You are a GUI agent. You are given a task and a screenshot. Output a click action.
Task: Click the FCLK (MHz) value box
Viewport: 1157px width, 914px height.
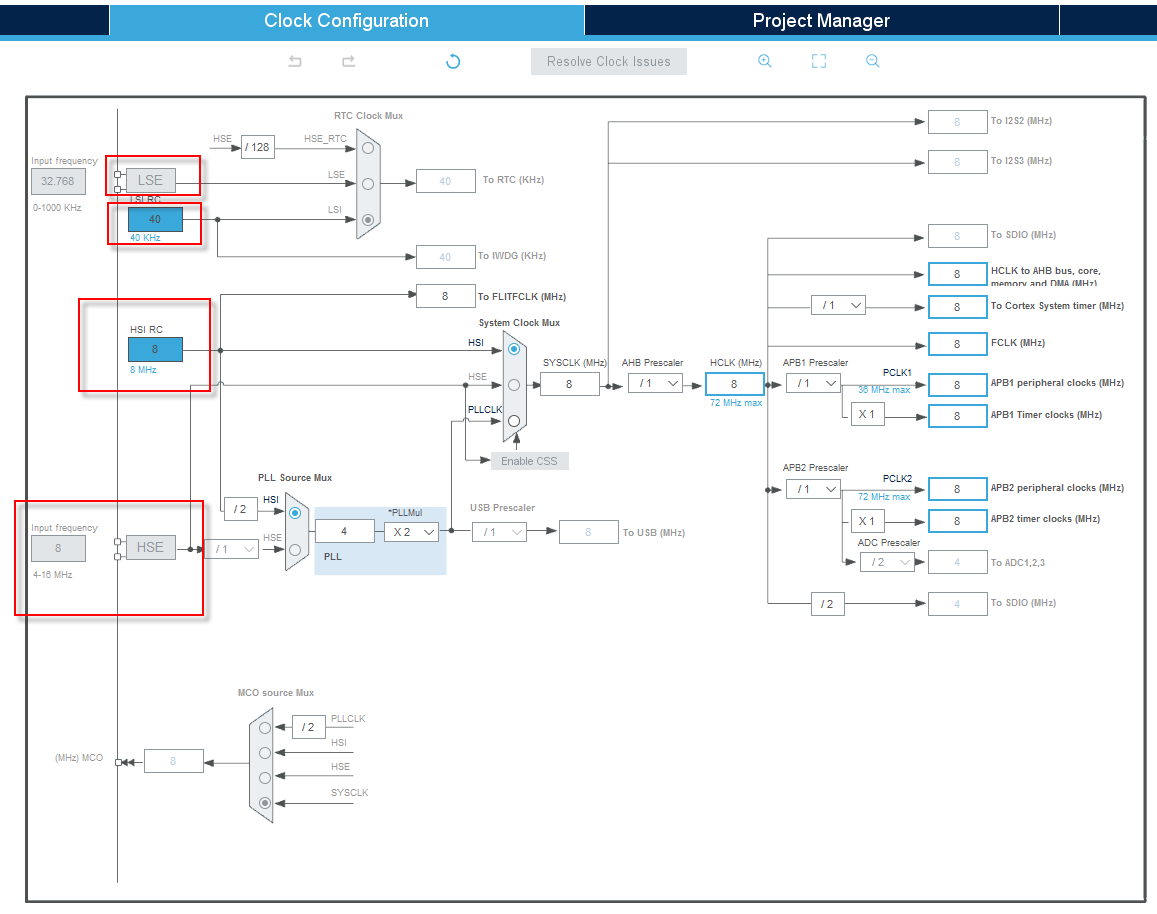pos(957,344)
